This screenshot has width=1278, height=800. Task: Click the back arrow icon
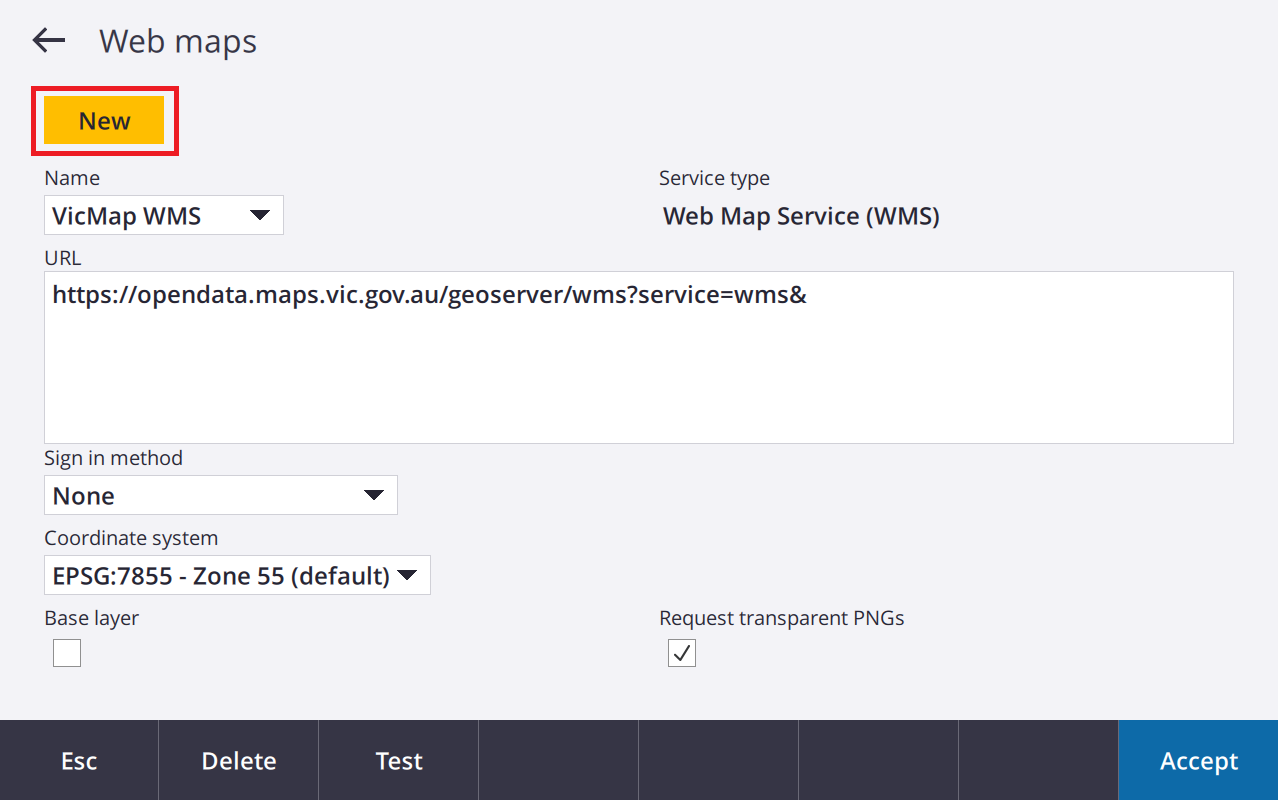[x=48, y=41]
